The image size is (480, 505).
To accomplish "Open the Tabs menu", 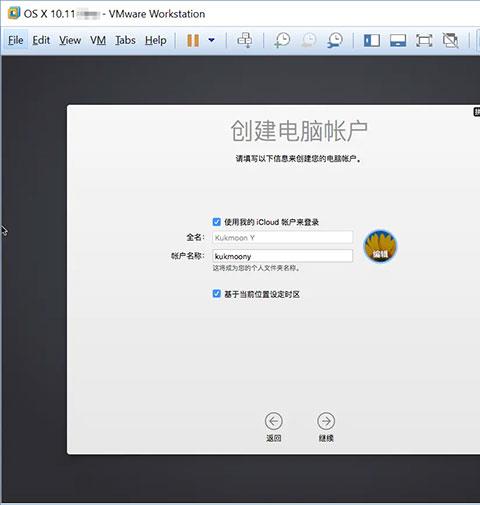I will (x=125, y=40).
